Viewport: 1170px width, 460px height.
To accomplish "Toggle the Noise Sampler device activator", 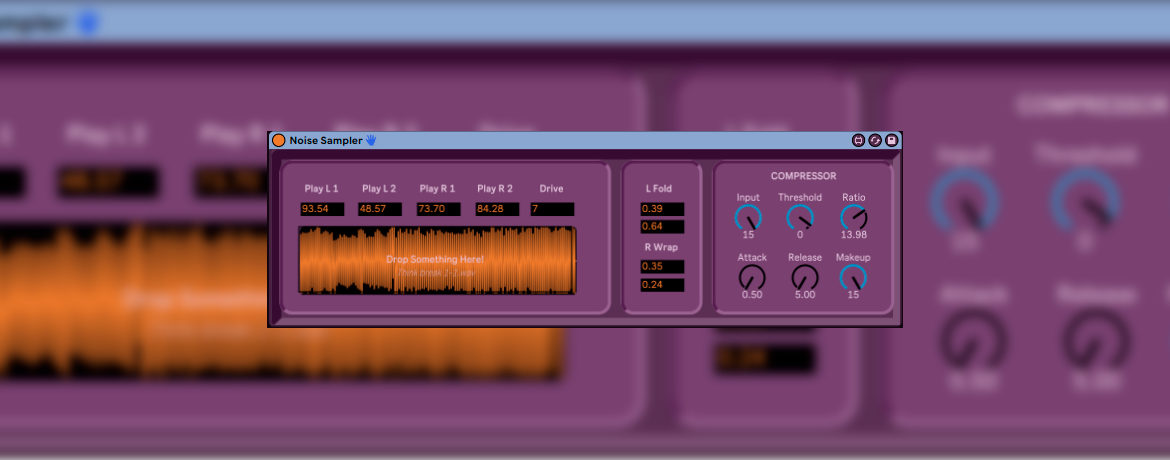I will tap(279, 141).
